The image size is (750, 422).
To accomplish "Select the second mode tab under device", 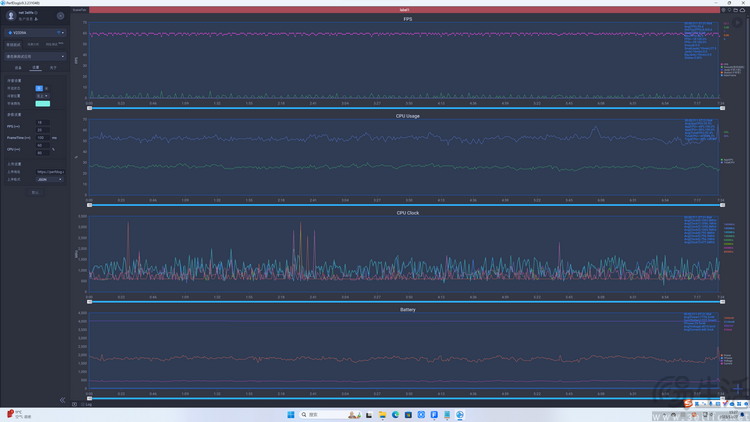I will pyautogui.click(x=33, y=44).
